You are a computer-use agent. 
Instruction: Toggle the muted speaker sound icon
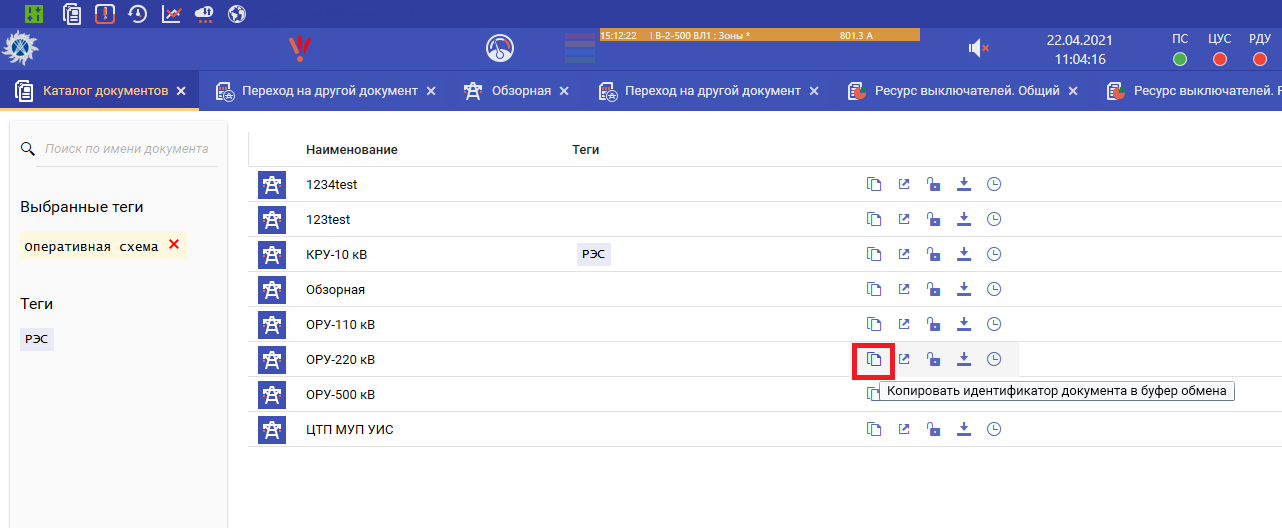point(978,48)
